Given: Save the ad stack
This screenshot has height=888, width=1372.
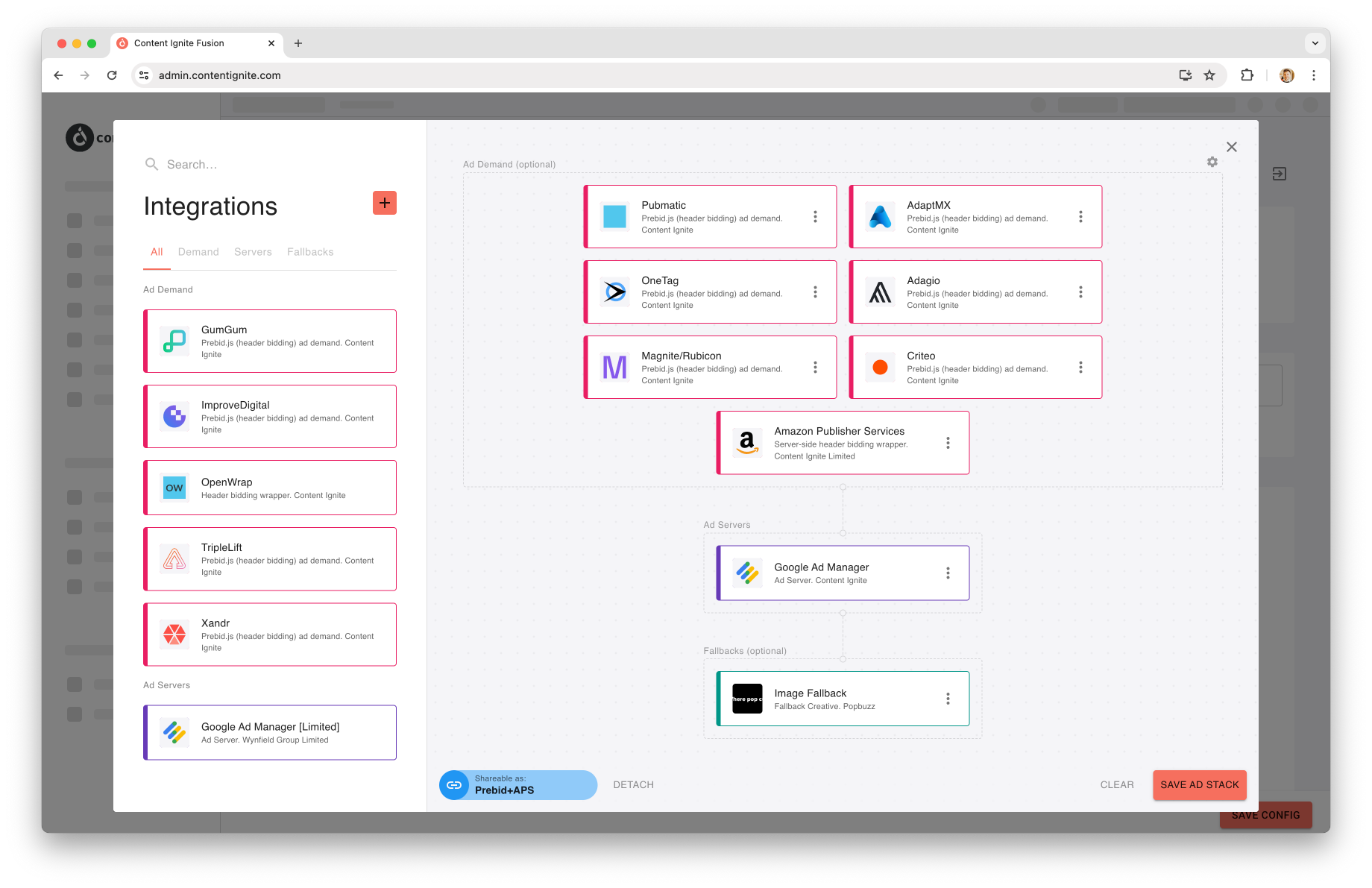Looking at the screenshot, I should [1200, 785].
